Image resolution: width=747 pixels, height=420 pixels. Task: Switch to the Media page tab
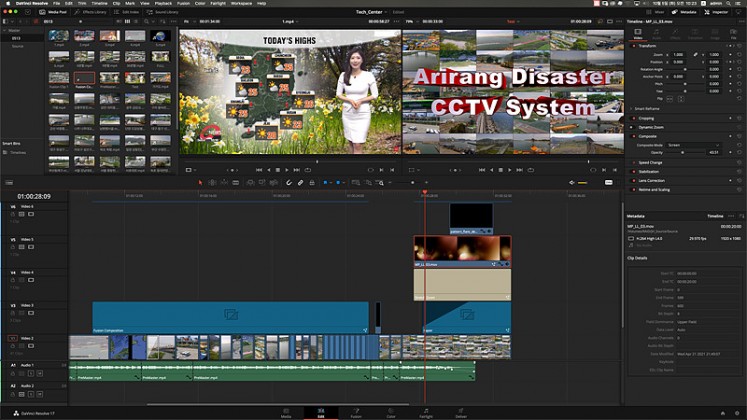point(286,413)
